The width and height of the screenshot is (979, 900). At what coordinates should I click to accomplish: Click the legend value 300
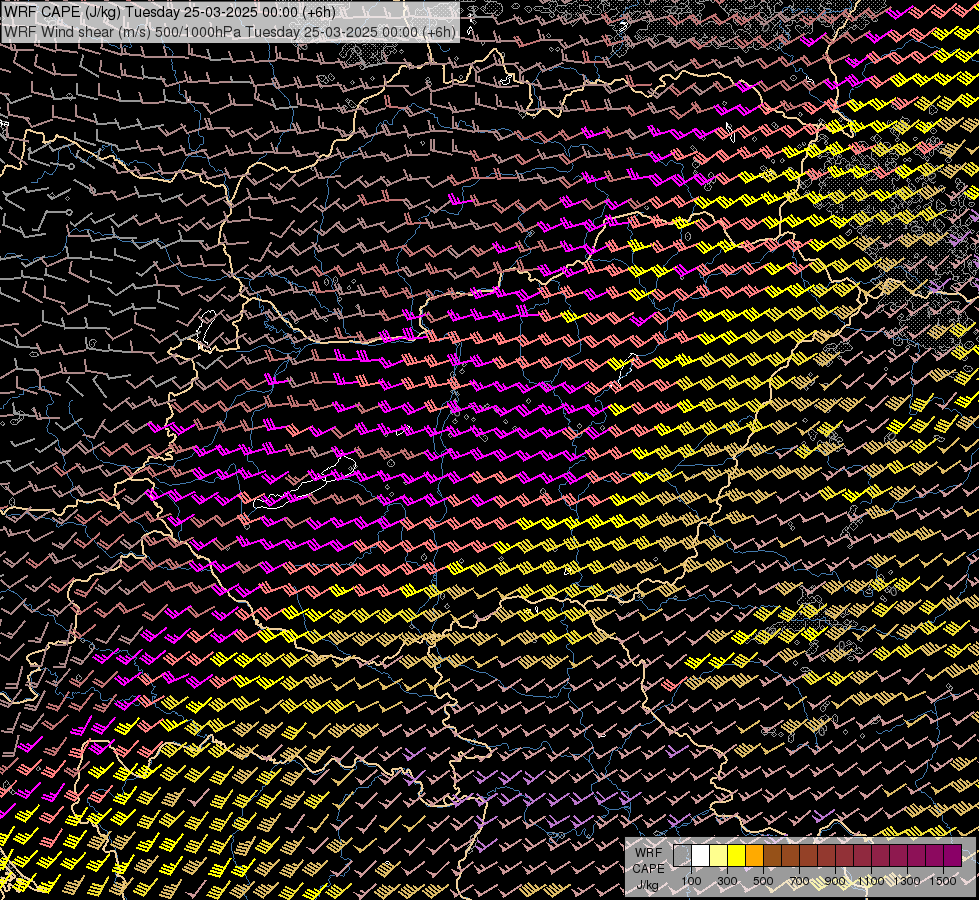point(727,881)
